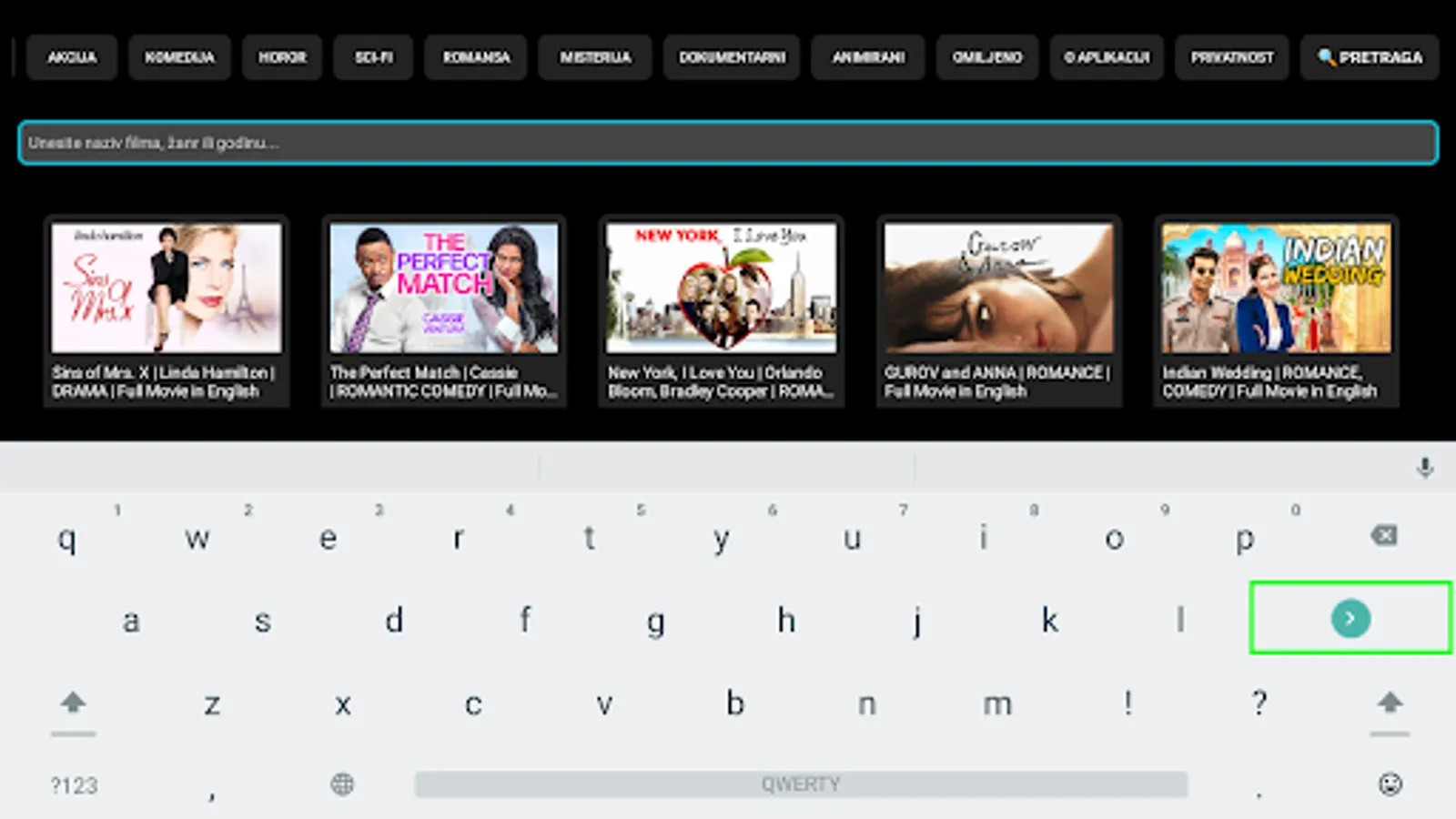The height and width of the screenshot is (819, 1456).
Task: Tap the letter q key
Action: pyautogui.click(x=66, y=539)
